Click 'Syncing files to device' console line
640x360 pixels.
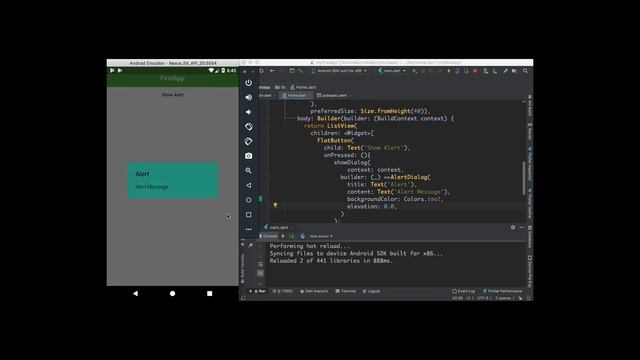356,253
